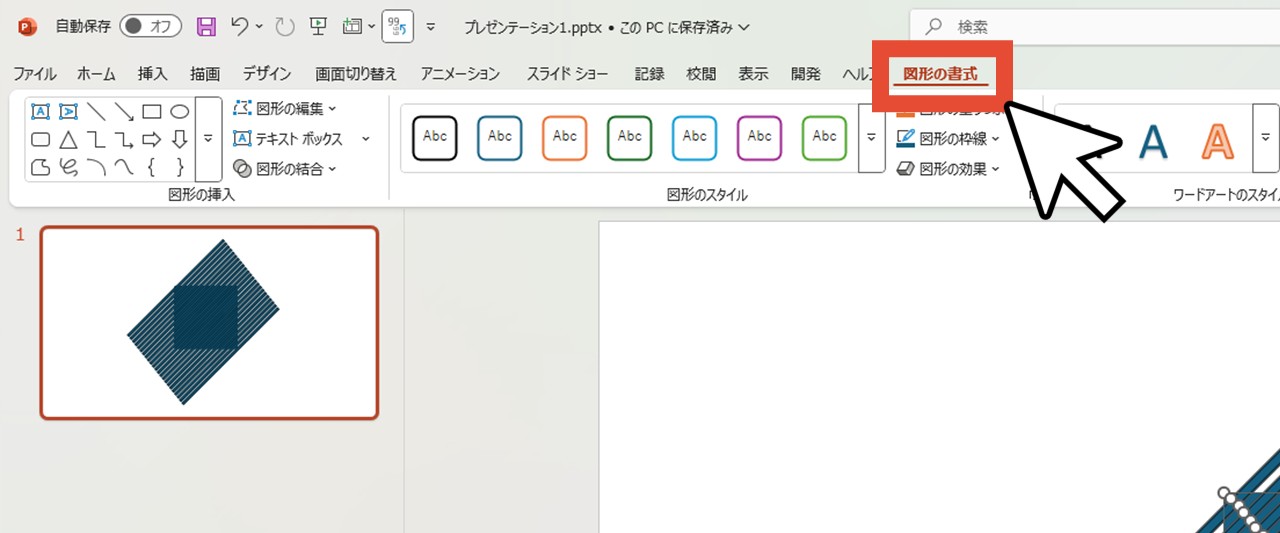Switch to the 記録 tab
Image resolution: width=1280 pixels, height=533 pixels.
(x=649, y=74)
